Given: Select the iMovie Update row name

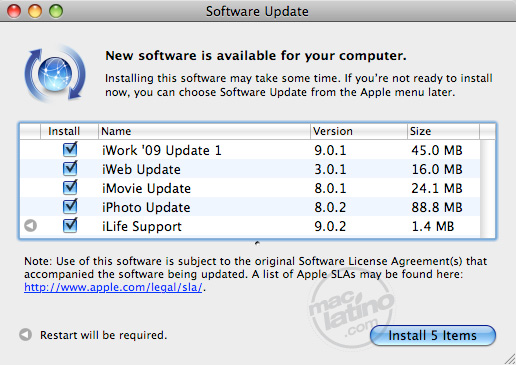Looking at the screenshot, I should (x=146, y=188).
